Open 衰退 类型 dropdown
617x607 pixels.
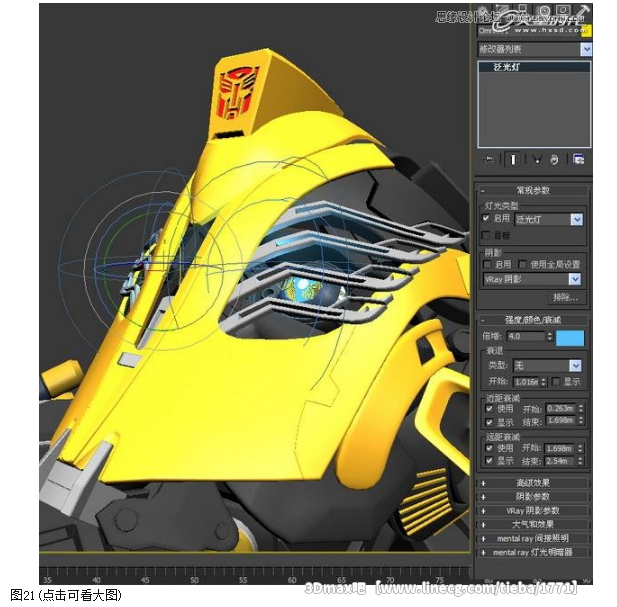tap(547, 366)
